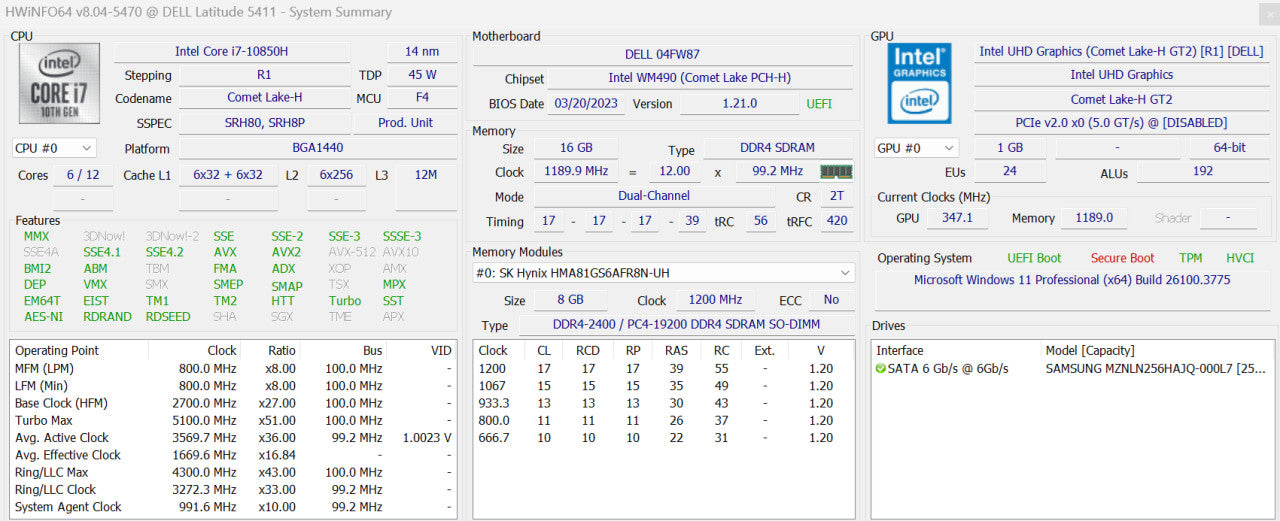The image size is (1280, 521).
Task: Click the 14 nm process field
Action: 422,52
